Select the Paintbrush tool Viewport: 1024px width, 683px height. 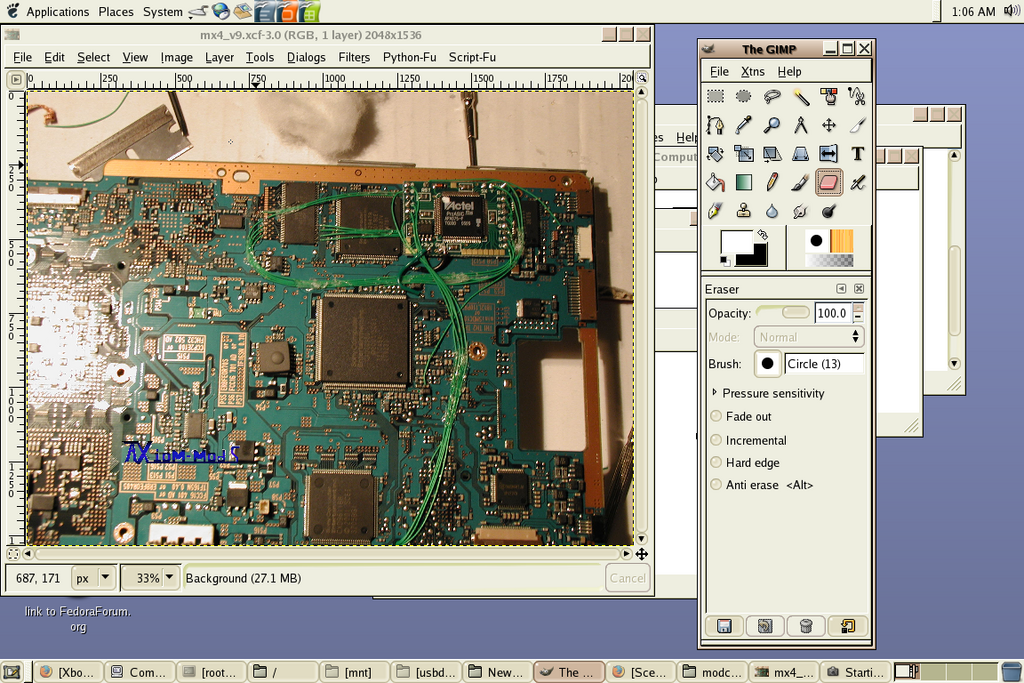click(799, 182)
